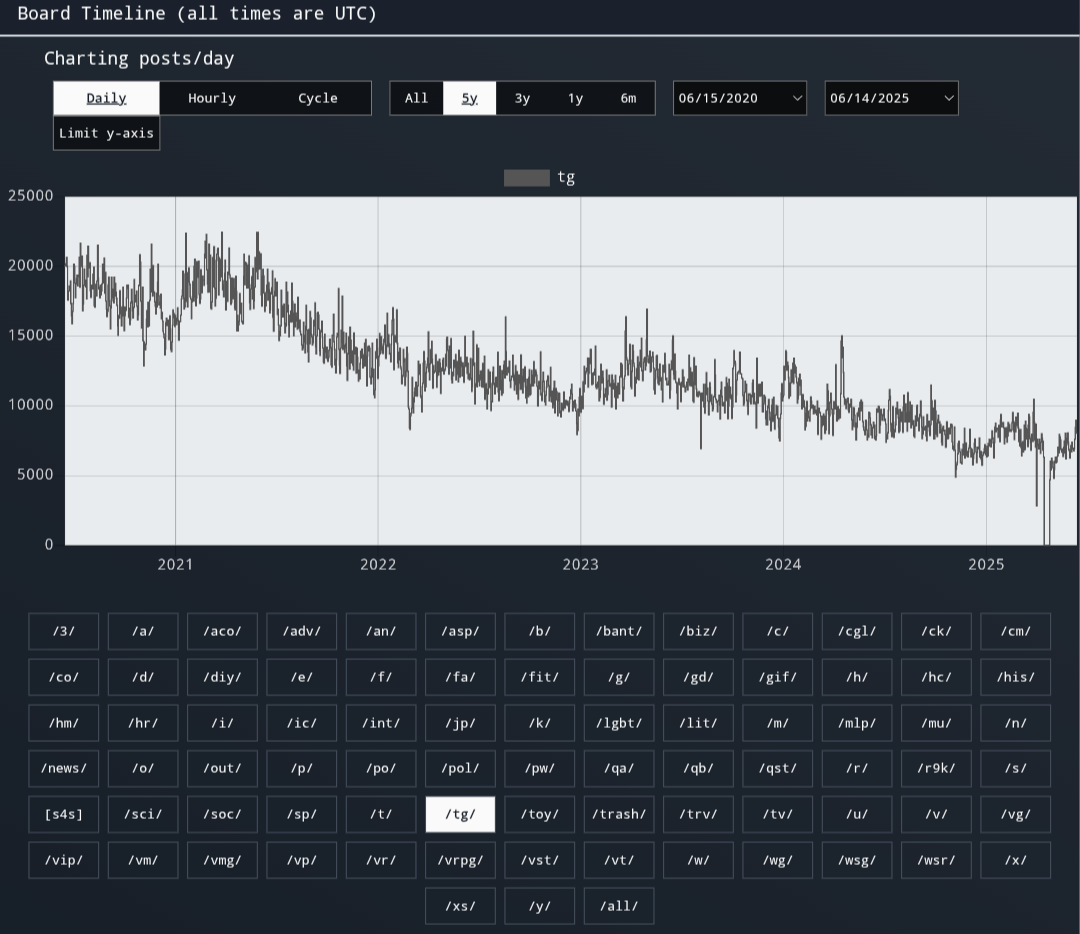The width and height of the screenshot is (1080, 934).
Task: Select the [s4s] board
Action: coord(63,814)
